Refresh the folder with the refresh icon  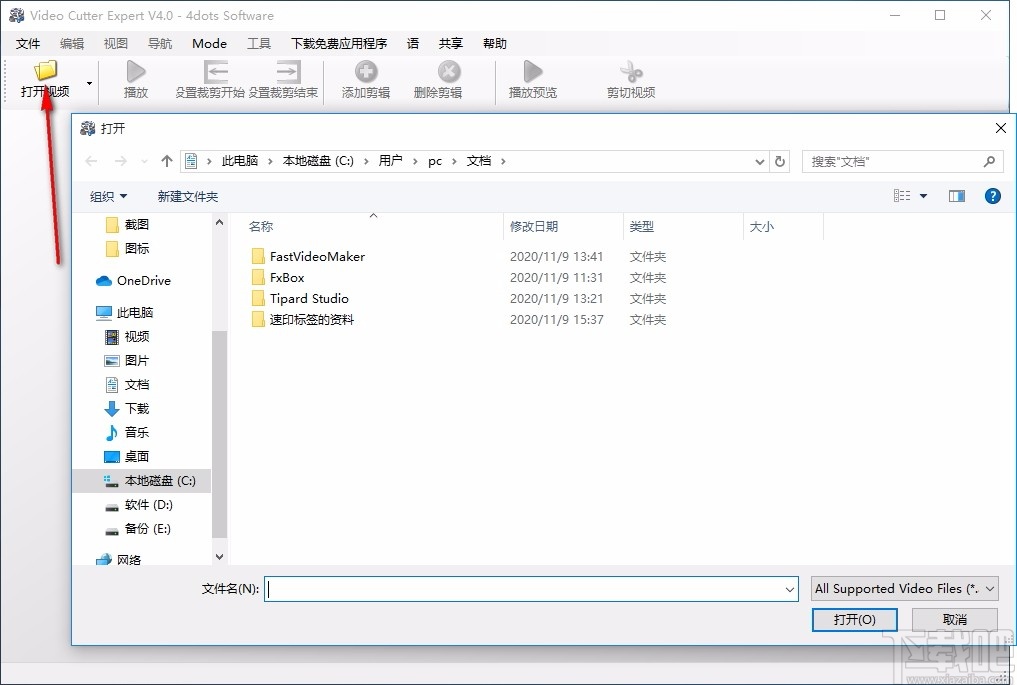pos(780,160)
